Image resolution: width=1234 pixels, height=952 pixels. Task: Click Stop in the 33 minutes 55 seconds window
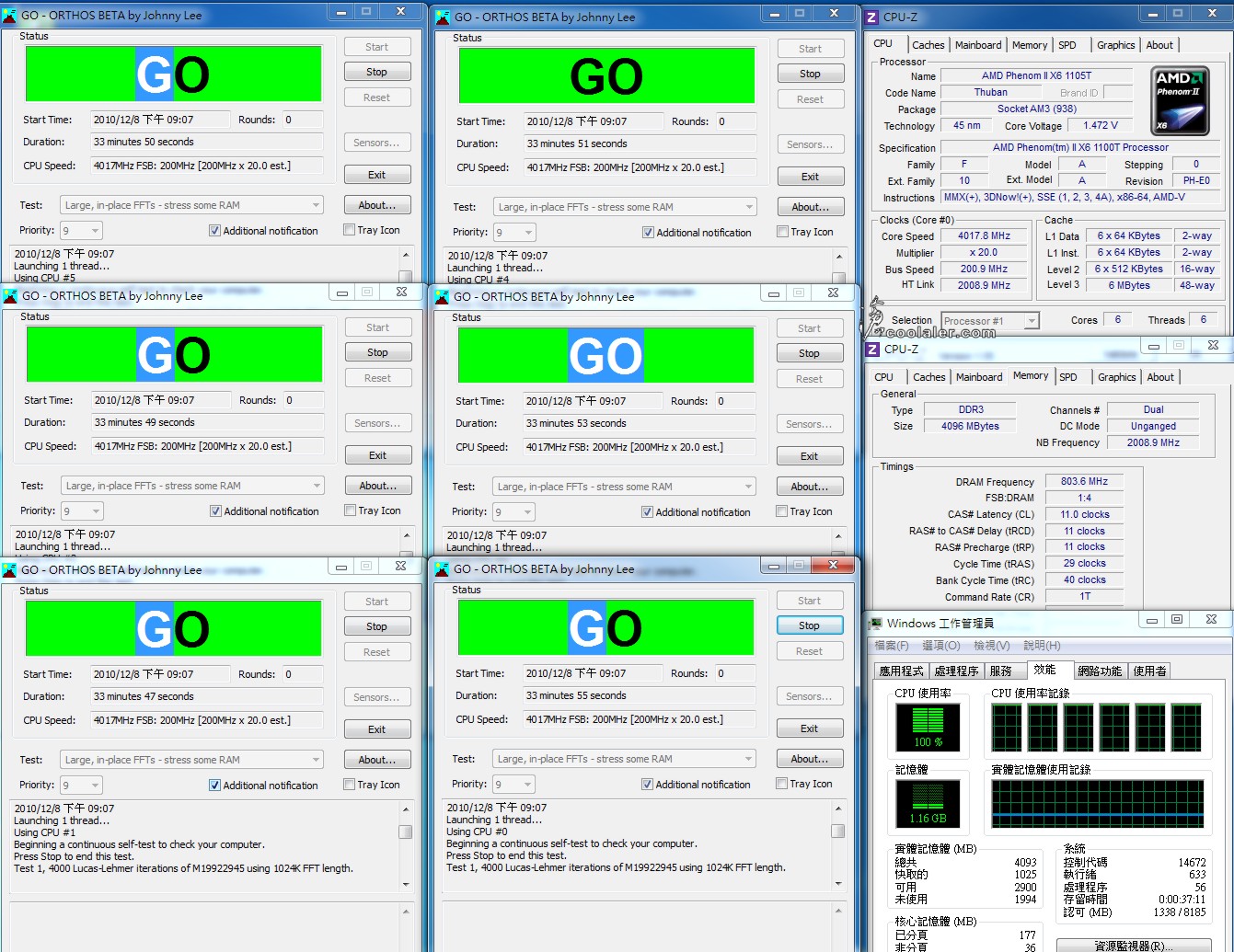coord(809,625)
